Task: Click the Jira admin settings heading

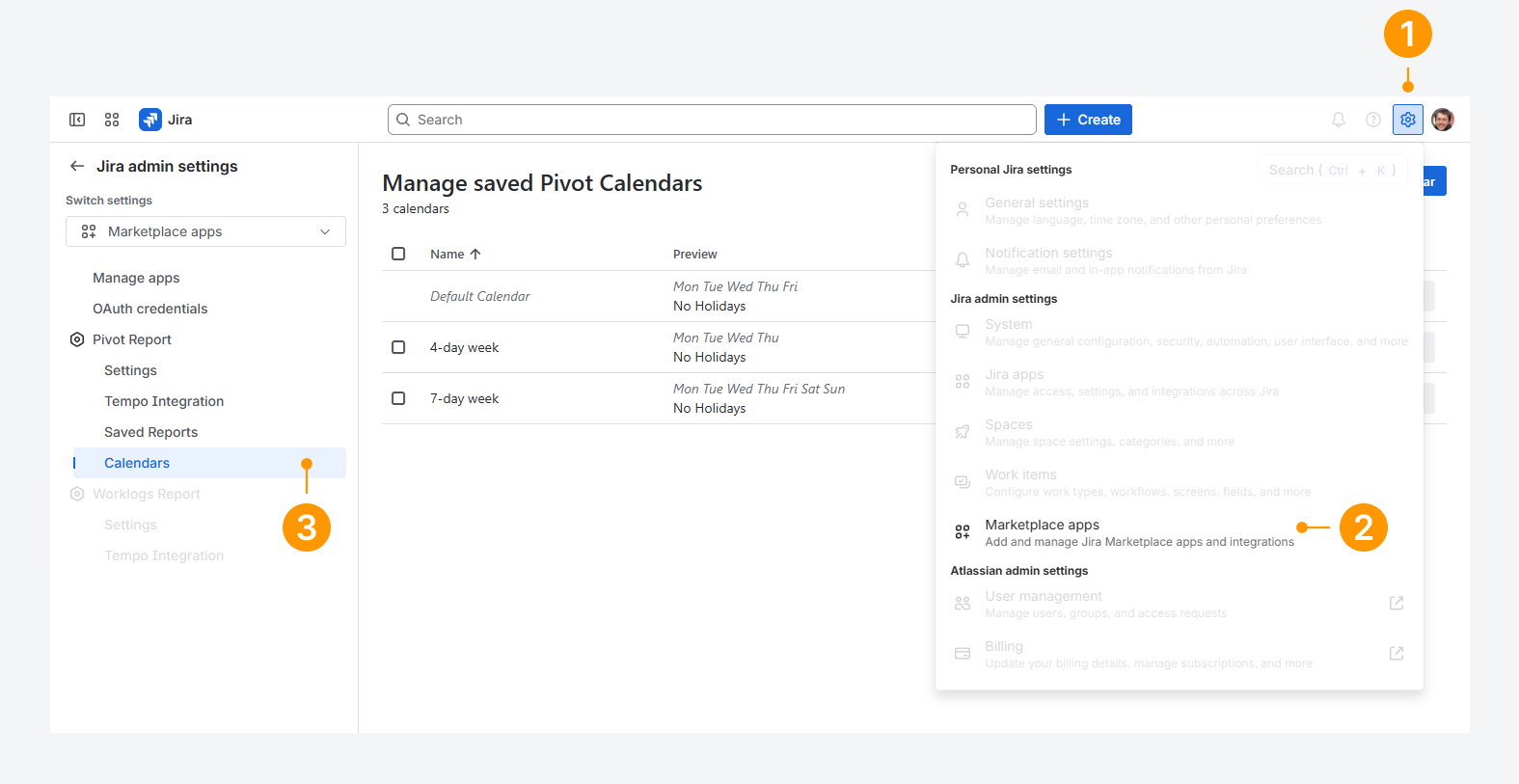Action: pos(167,166)
